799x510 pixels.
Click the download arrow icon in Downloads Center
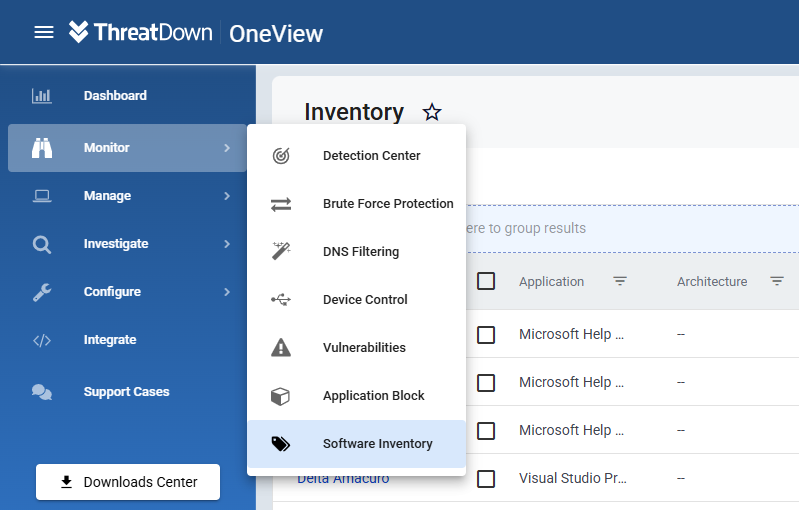coord(66,482)
